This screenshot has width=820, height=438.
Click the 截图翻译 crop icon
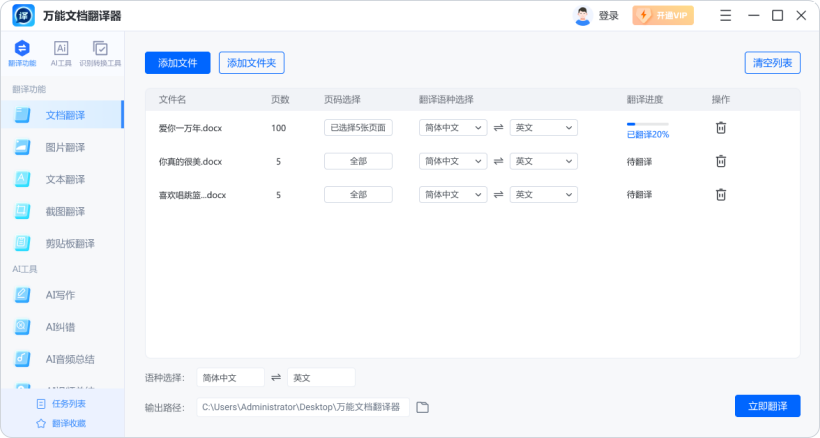tap(22, 211)
